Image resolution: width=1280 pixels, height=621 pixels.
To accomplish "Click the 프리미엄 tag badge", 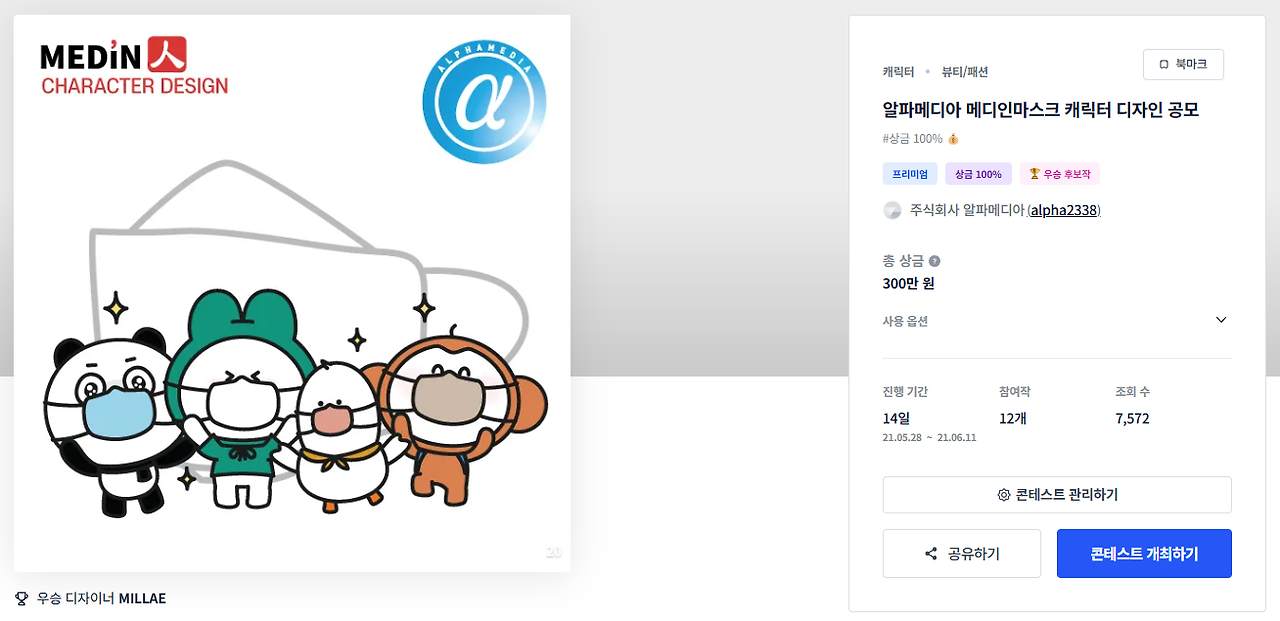I will coord(910,174).
